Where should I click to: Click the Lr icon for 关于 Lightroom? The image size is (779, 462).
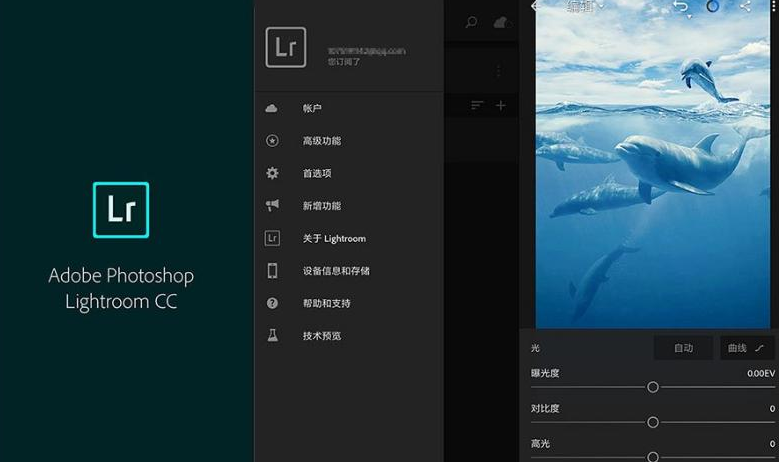(x=272, y=238)
